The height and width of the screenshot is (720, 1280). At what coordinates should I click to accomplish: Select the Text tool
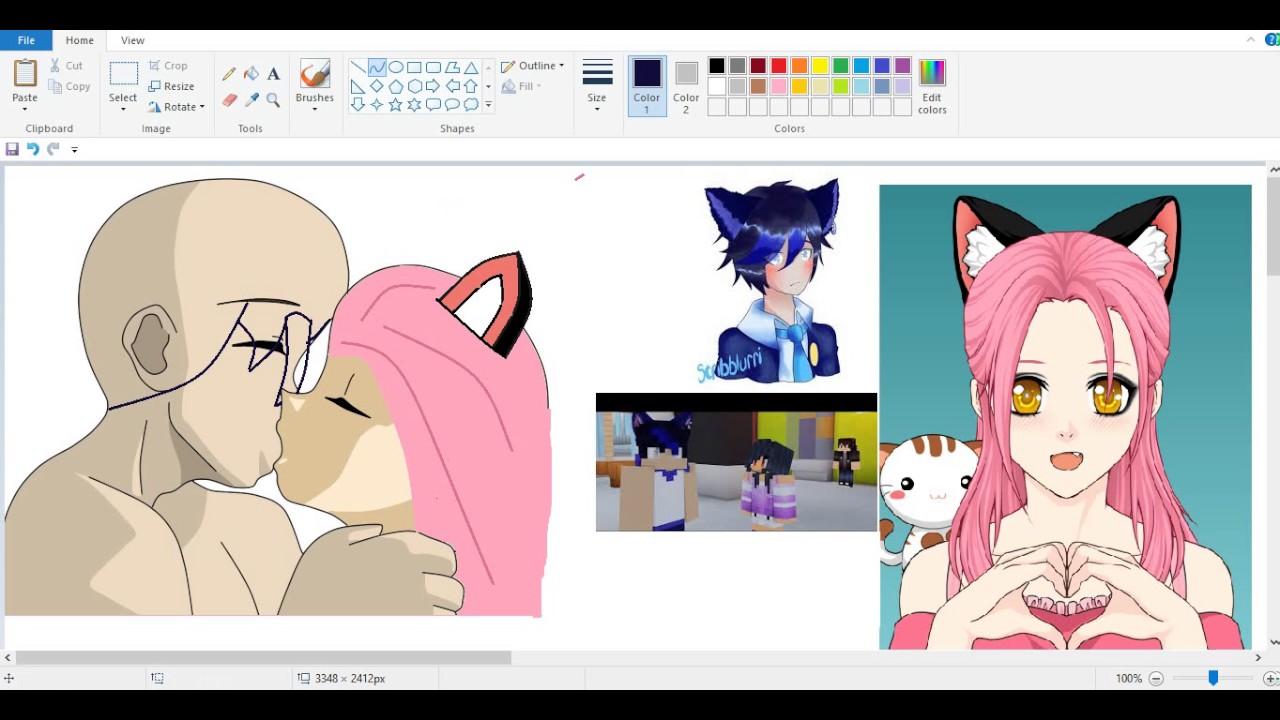[x=273, y=74]
